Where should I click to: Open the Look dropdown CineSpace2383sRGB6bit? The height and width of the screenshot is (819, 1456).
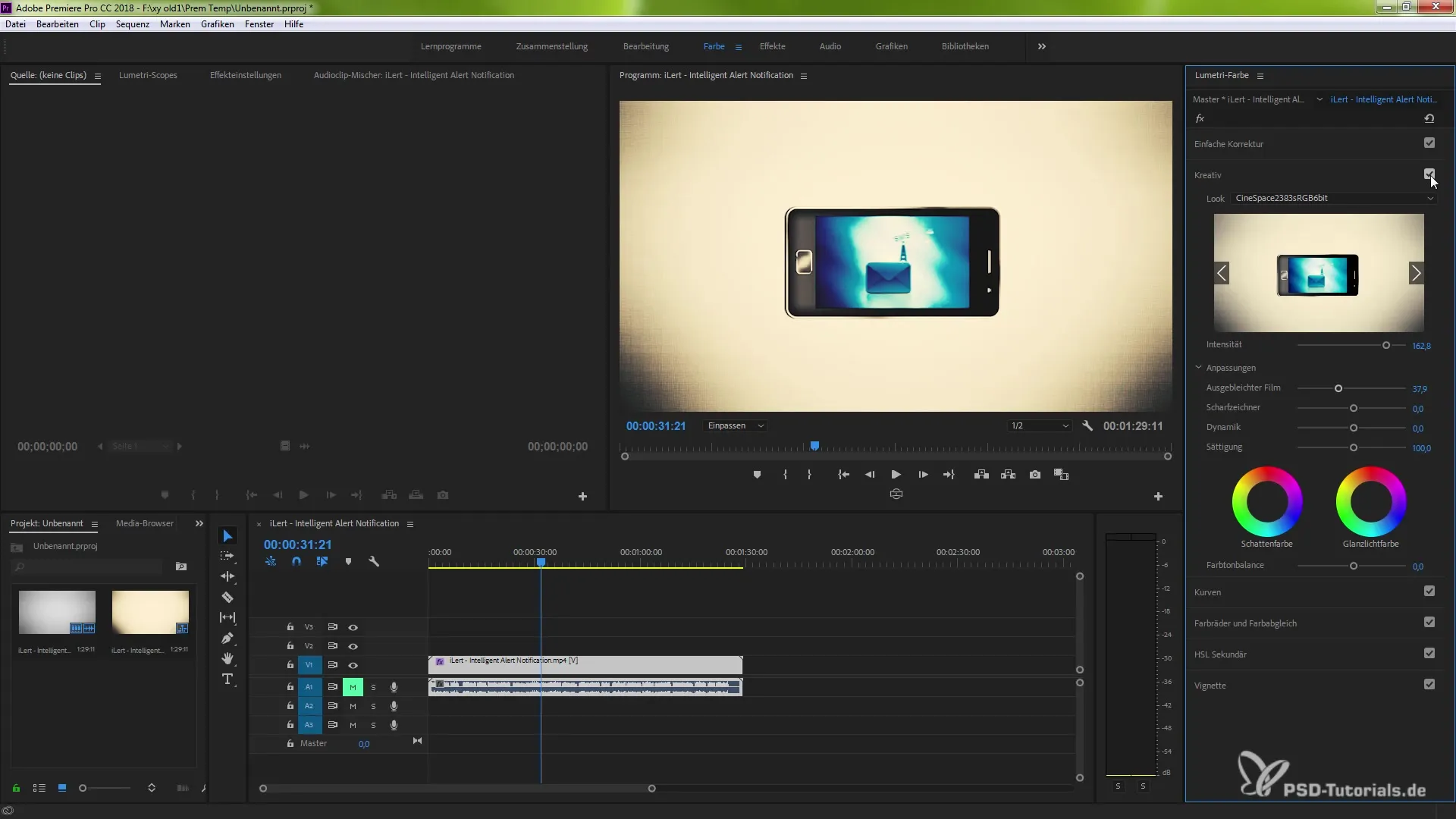coord(1334,199)
